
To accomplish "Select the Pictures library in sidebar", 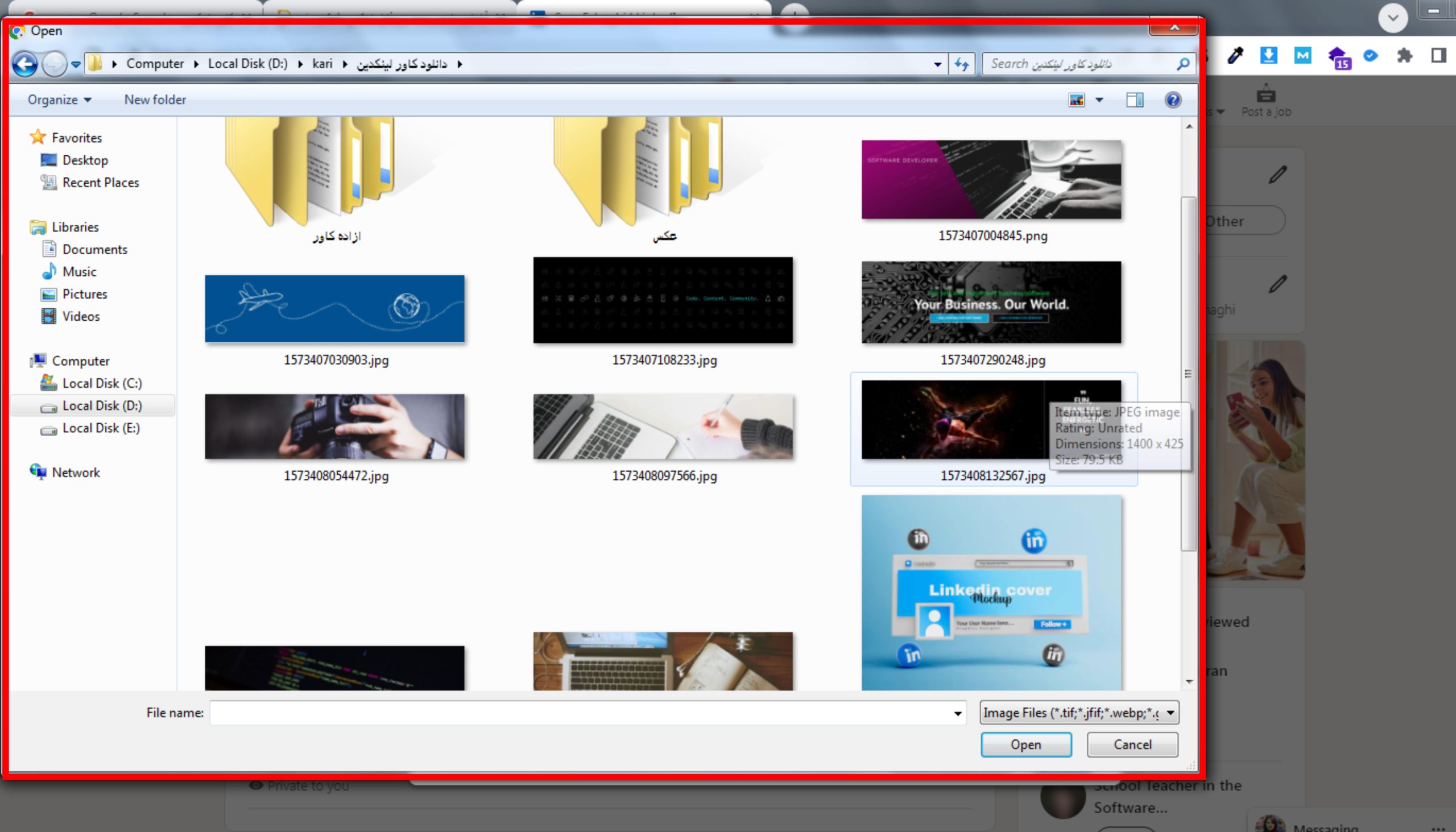I will click(x=85, y=293).
